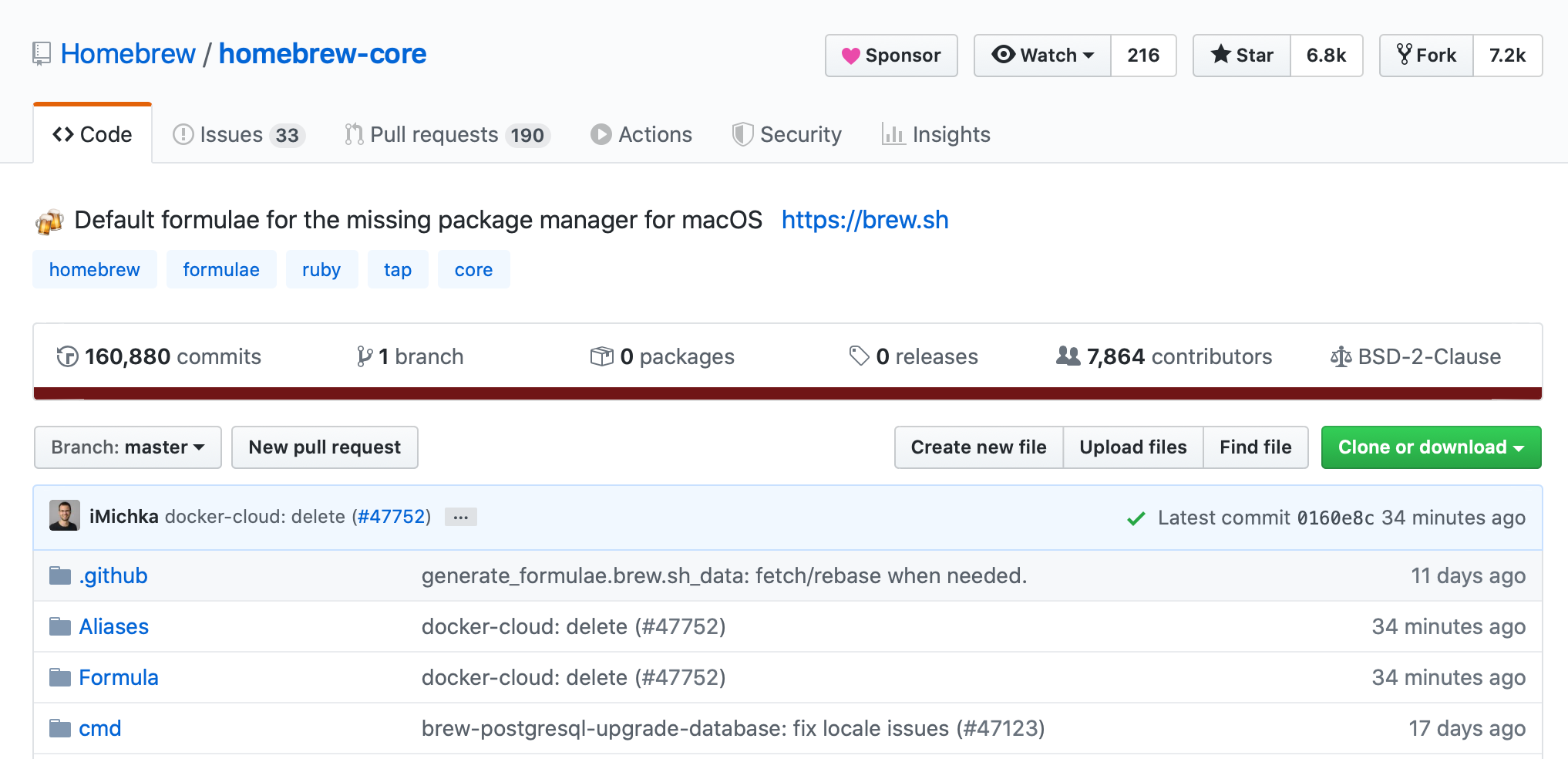Switch to the Code tab
This screenshot has height=759, width=1568.
pyautogui.click(x=93, y=134)
